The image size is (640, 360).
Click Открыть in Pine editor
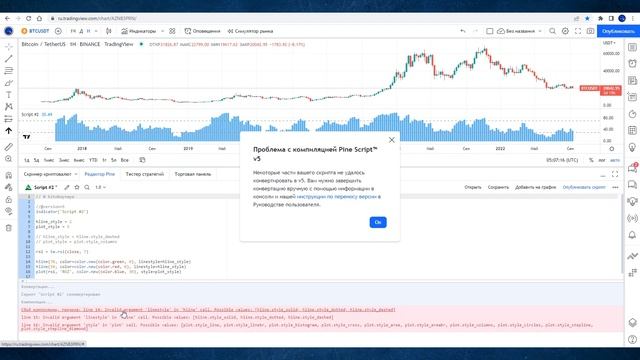pyautogui.click(x=473, y=187)
